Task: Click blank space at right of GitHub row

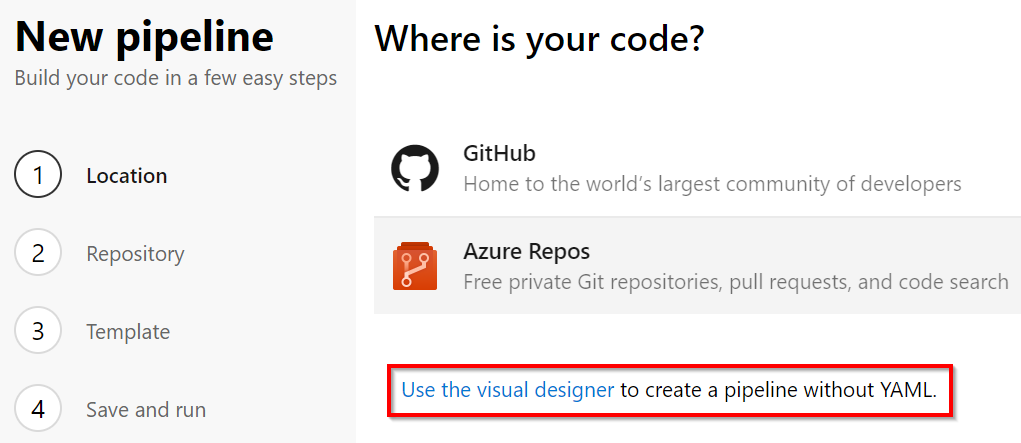Action: click(990, 168)
